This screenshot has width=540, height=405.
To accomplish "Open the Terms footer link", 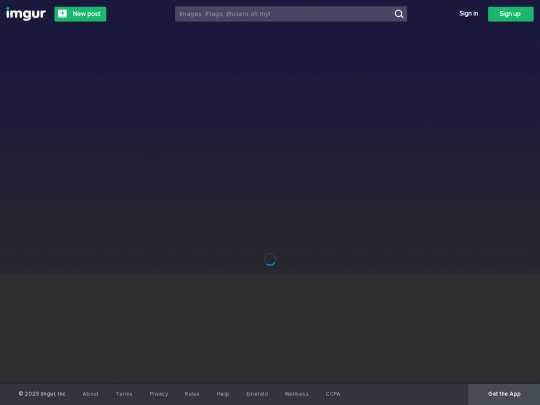I will (124, 394).
